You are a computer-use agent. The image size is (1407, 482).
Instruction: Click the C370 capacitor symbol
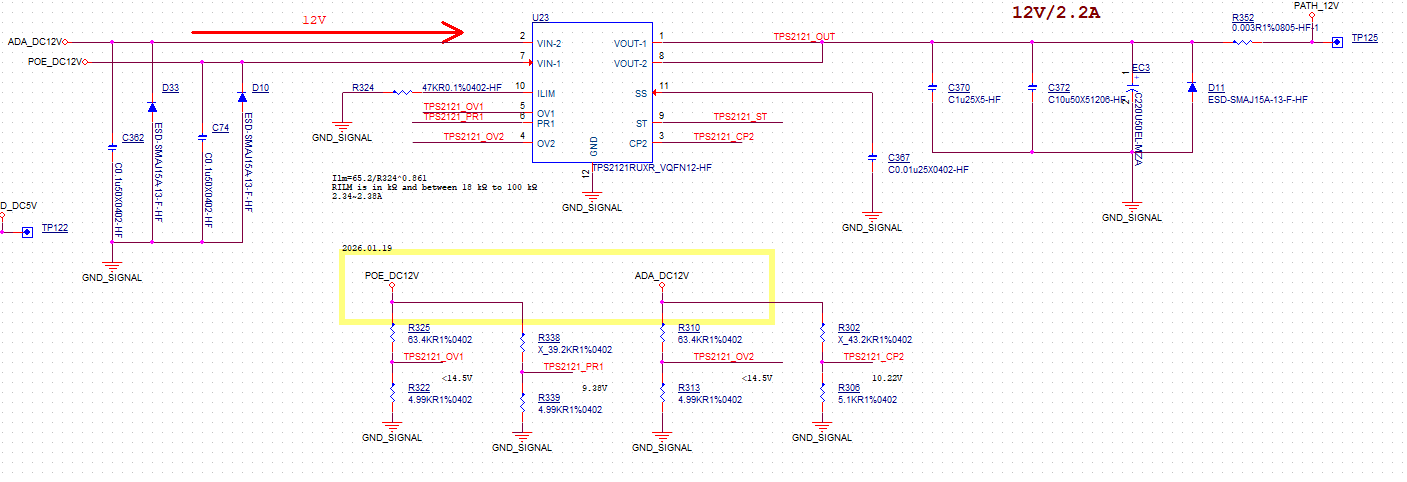(x=932, y=87)
